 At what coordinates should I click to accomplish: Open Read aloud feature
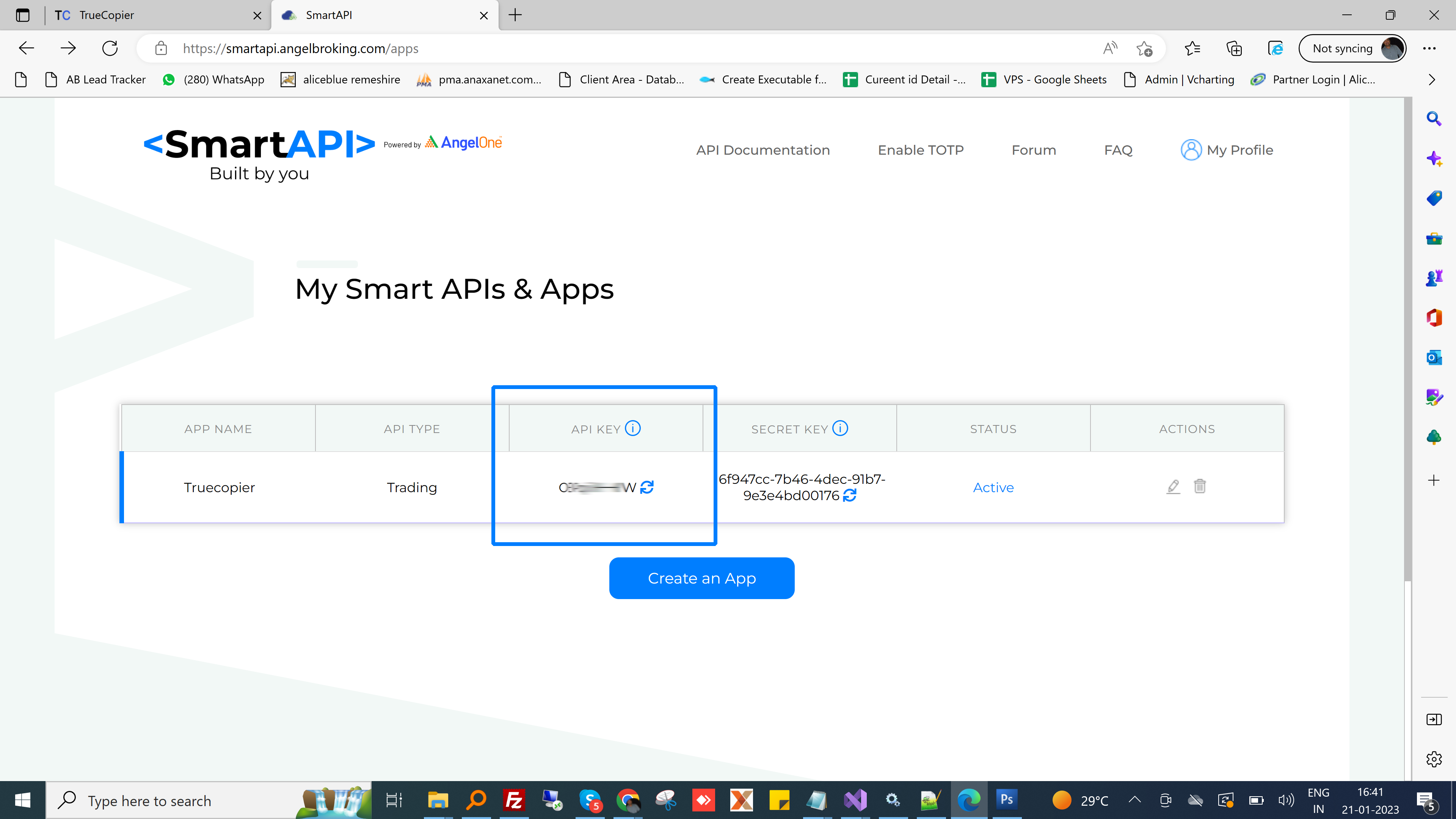tap(1110, 49)
